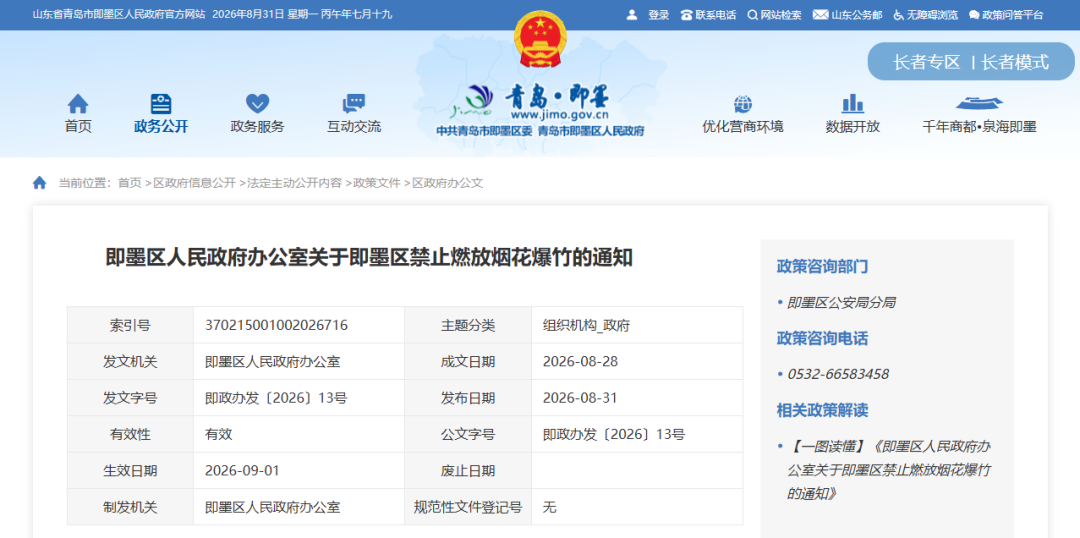Navigate to 政策文件 breadcrumb item

(377, 183)
